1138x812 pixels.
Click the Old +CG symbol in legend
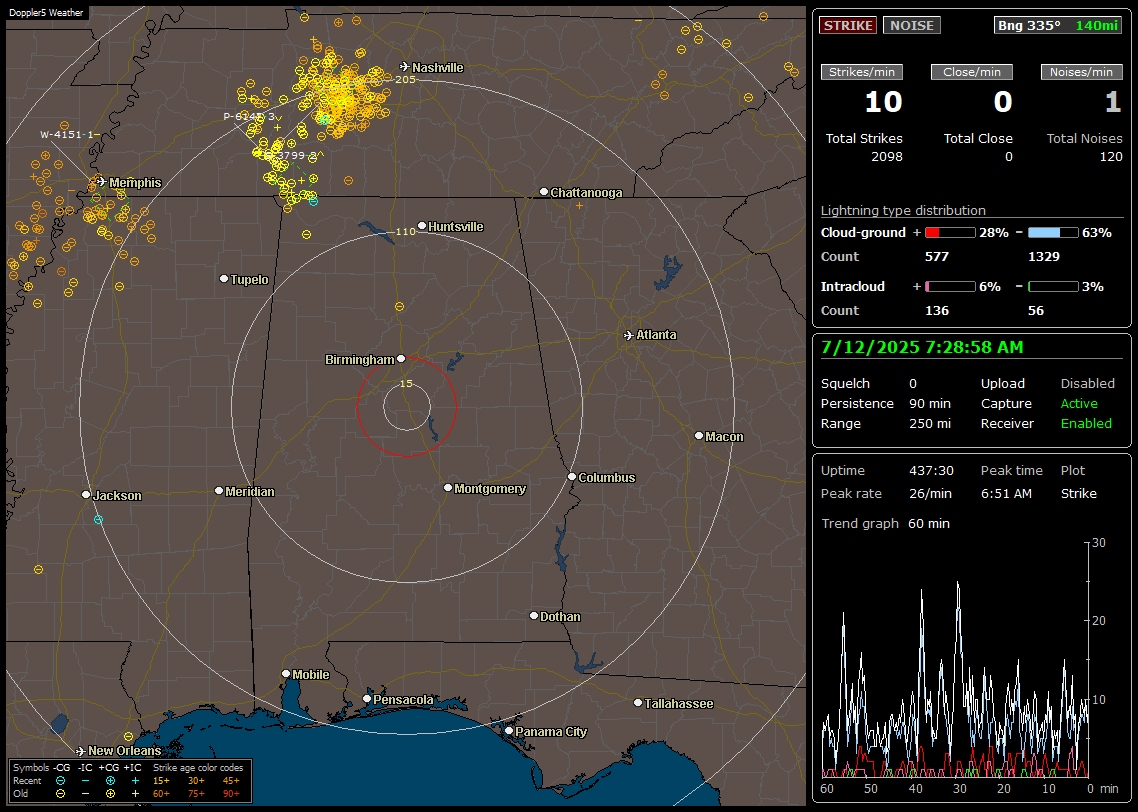(x=110, y=794)
